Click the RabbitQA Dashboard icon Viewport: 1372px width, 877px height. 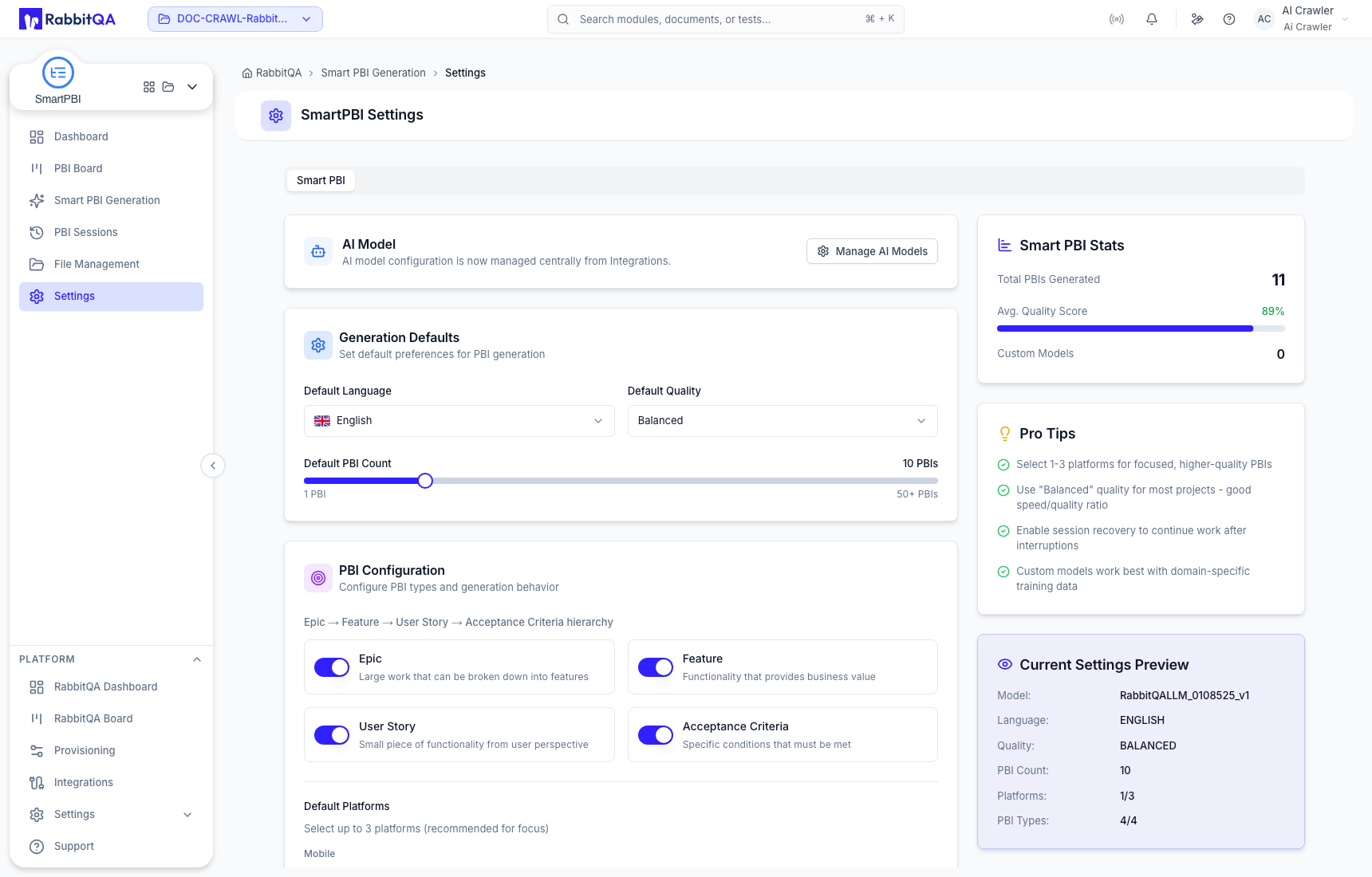37,687
